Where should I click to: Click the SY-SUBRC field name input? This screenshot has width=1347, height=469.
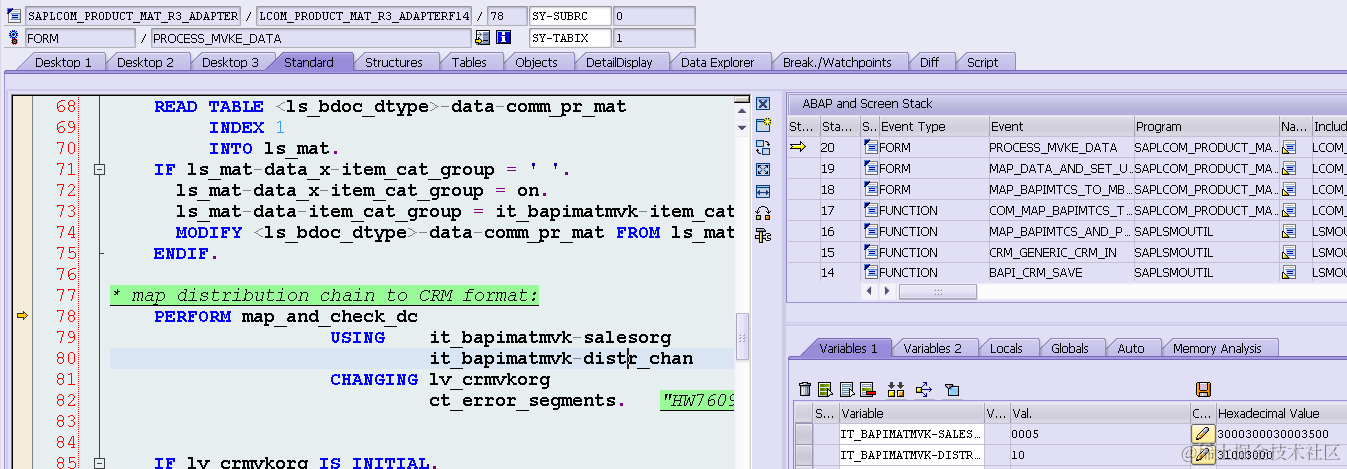point(570,16)
